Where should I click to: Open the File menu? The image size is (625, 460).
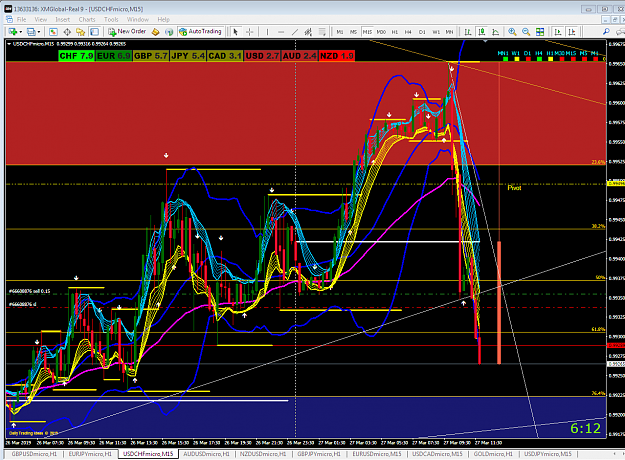[x=22, y=20]
